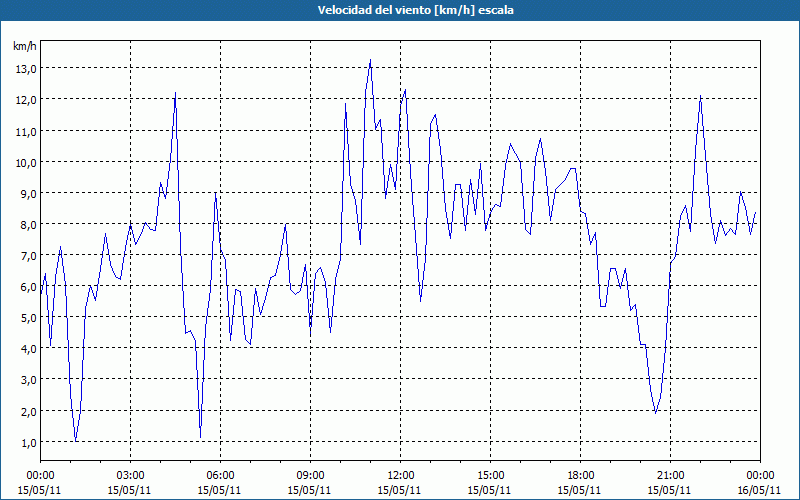Click the 9,0 y-axis label
This screenshot has height=500, width=800.
[29, 193]
